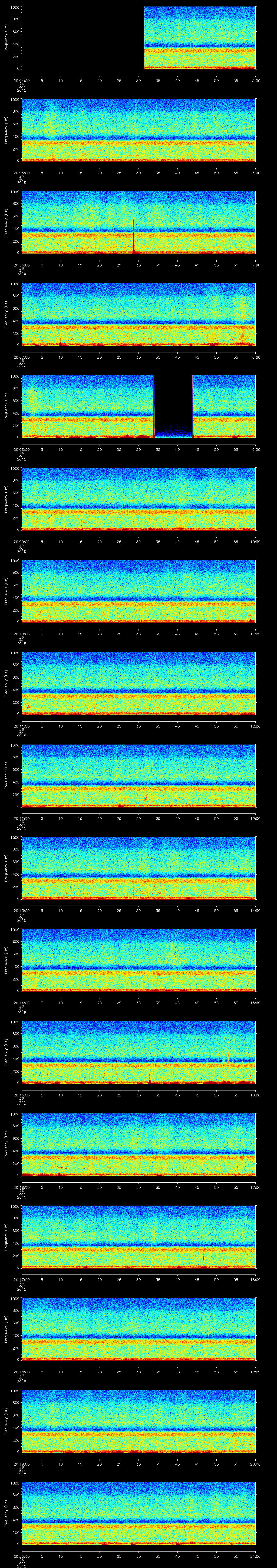Click the 20:11:00 start time label
Viewport: 277px width, 1568px height.
[x=21, y=726]
